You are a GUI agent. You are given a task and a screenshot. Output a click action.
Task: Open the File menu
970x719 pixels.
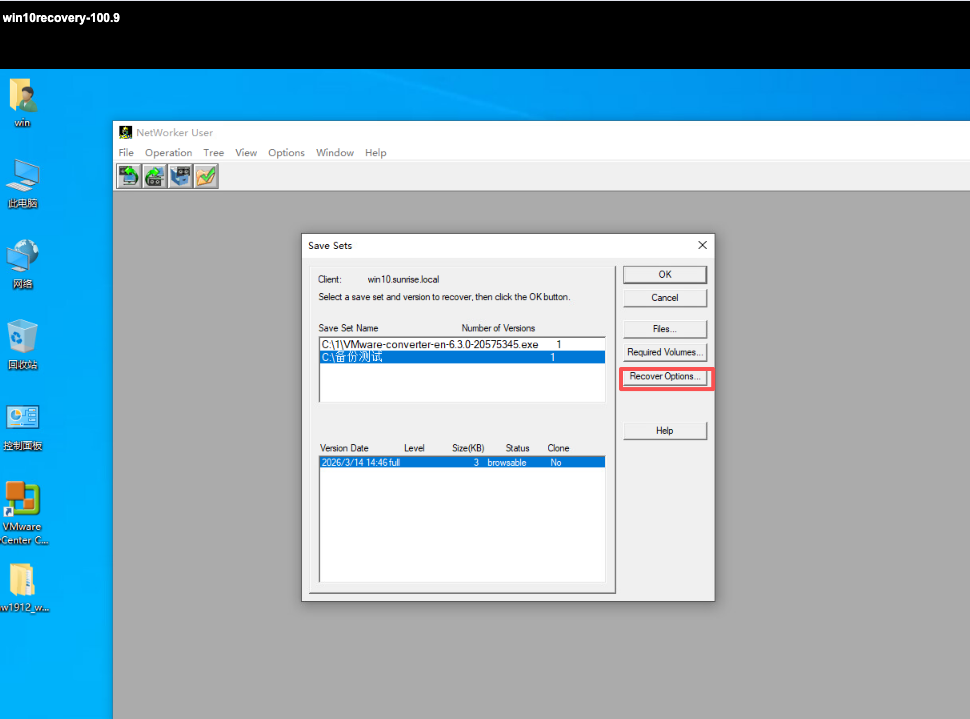point(126,153)
